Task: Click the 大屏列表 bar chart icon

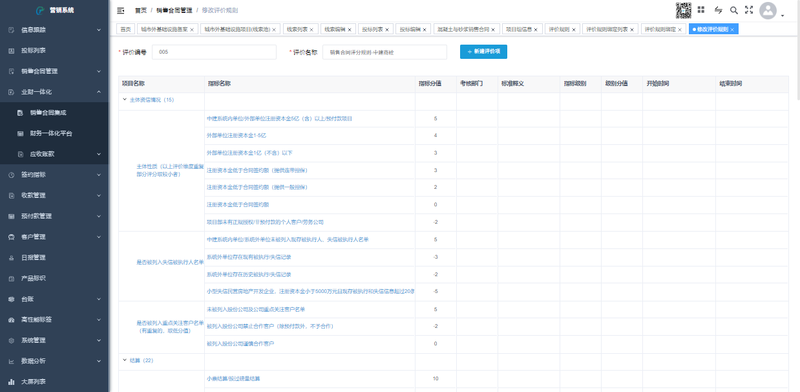Action: click(x=11, y=382)
